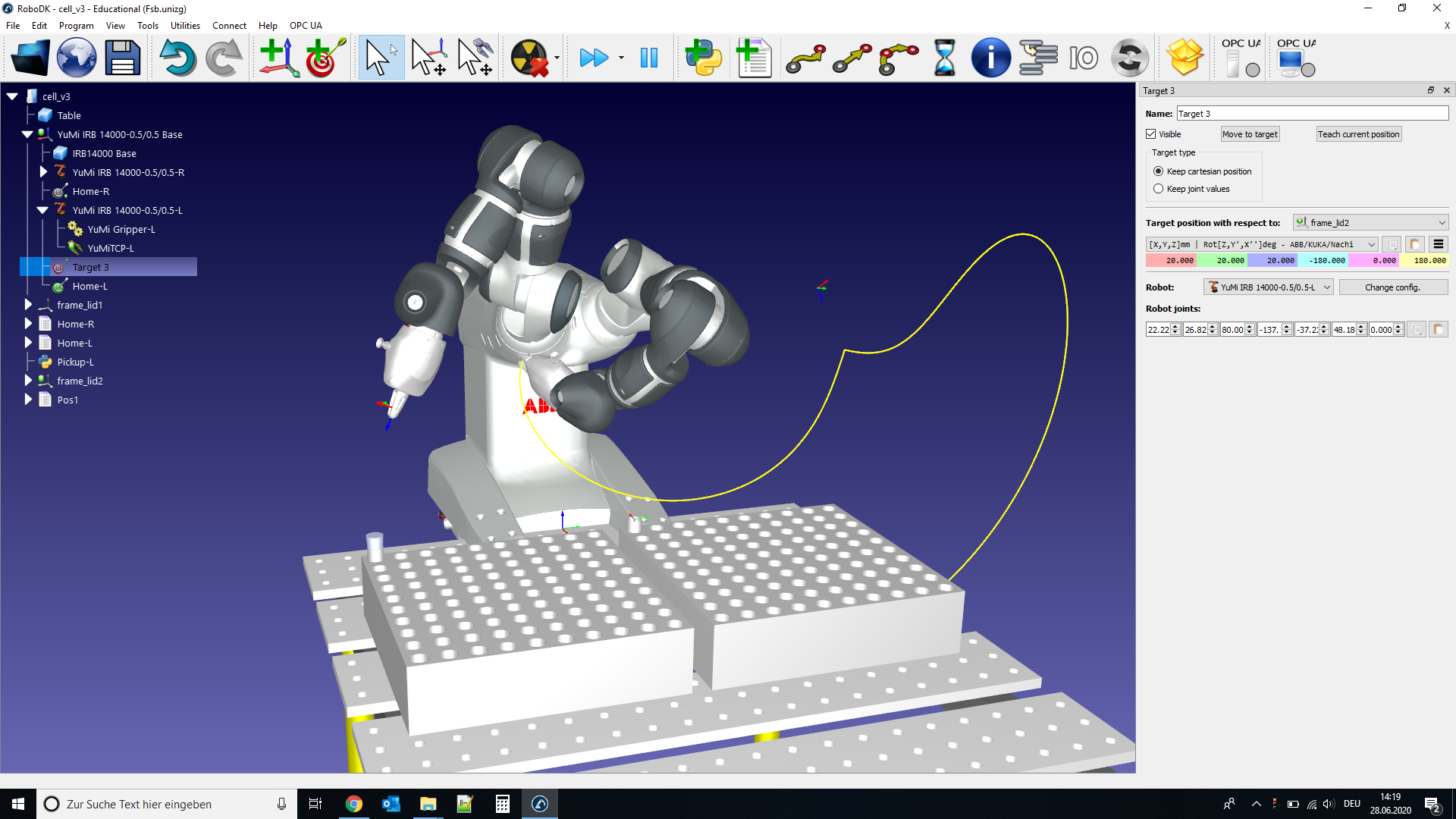Click the Check collisions radiation icon
Image resolution: width=1456 pixels, height=819 pixels.
(x=529, y=58)
